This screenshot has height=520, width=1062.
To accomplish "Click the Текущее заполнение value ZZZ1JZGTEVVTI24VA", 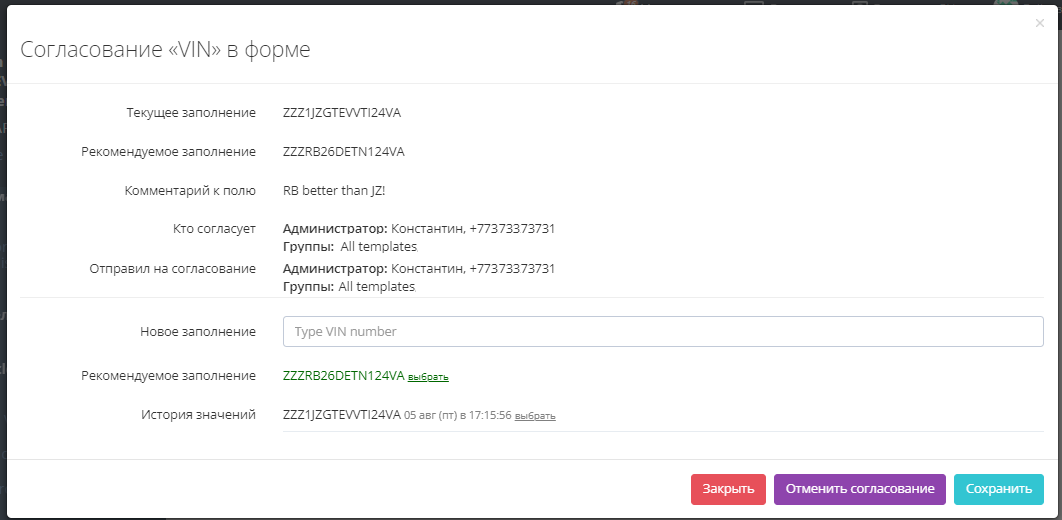I will (x=342, y=112).
